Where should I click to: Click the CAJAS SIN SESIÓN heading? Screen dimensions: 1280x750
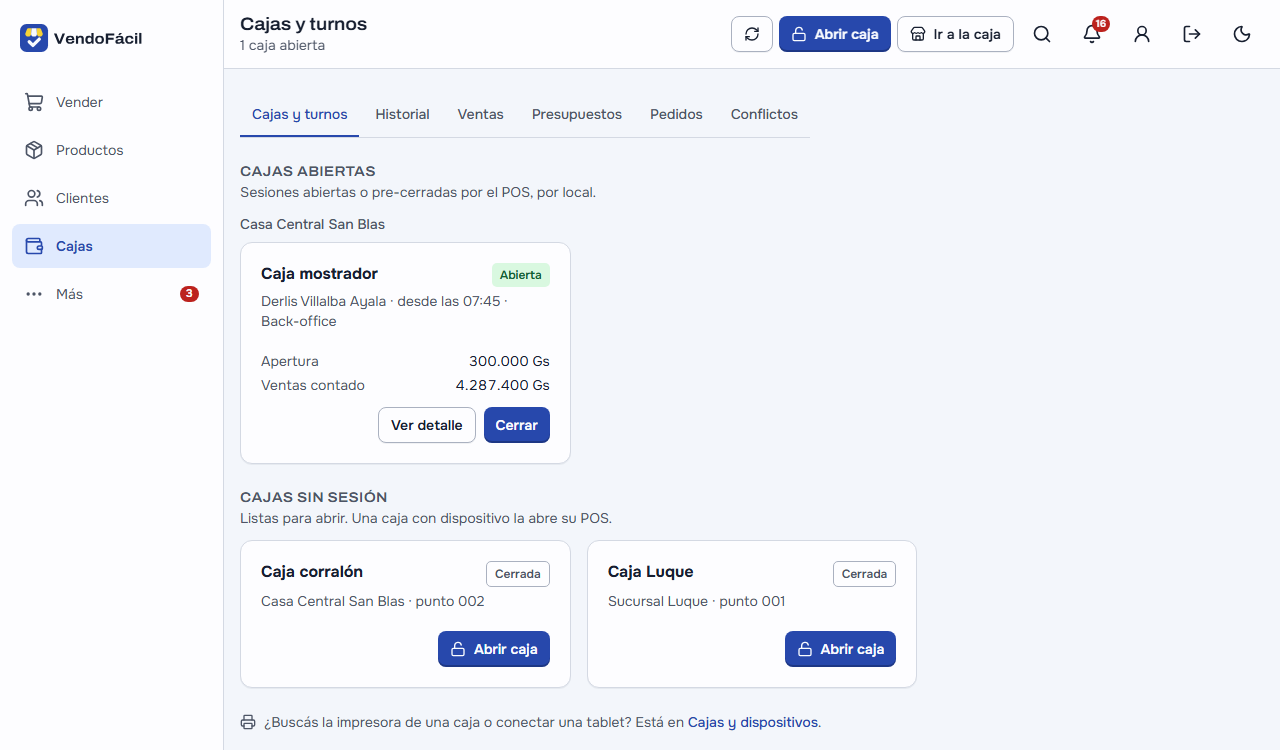(x=314, y=497)
